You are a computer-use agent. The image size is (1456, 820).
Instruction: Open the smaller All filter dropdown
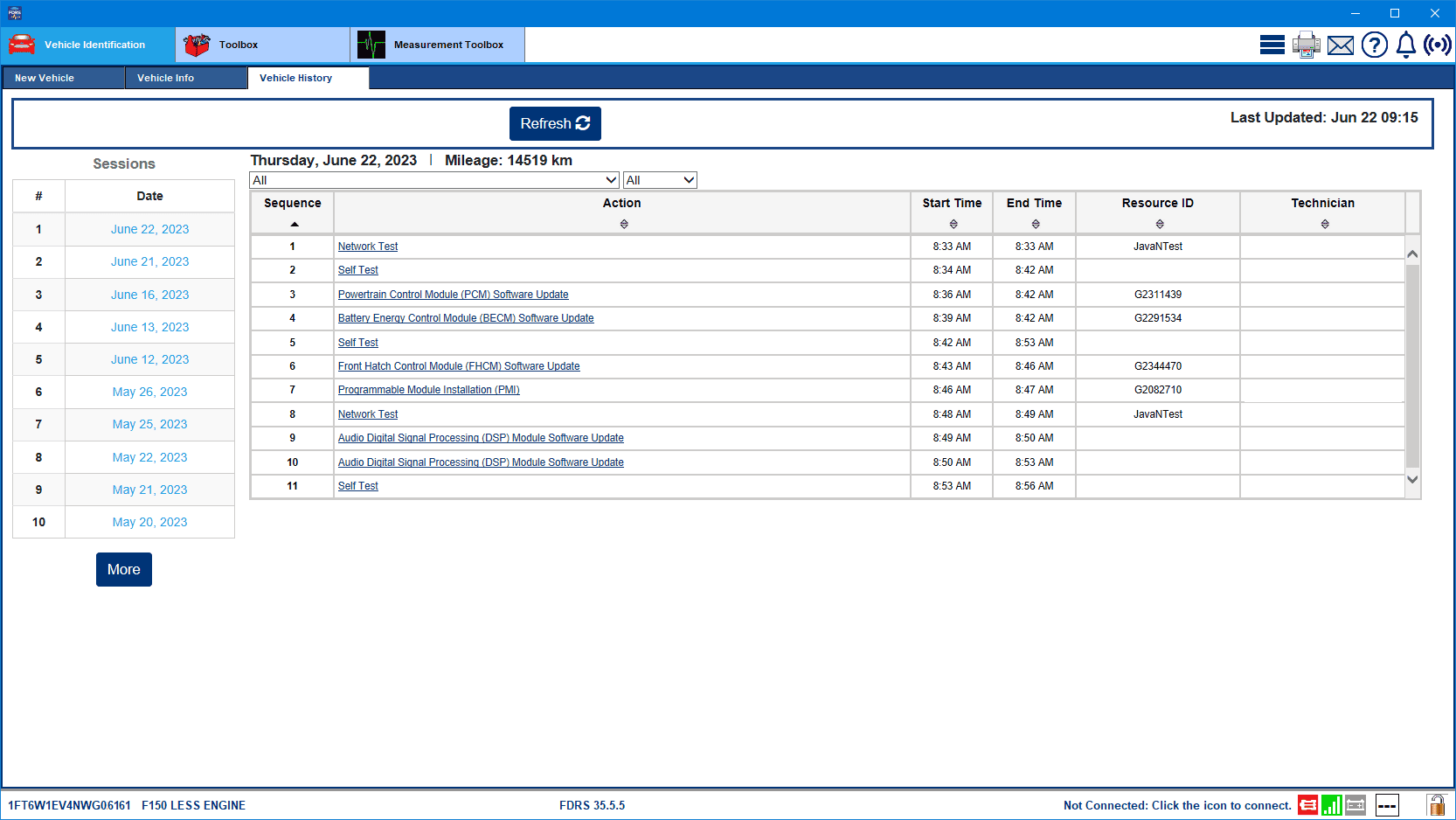(x=660, y=180)
